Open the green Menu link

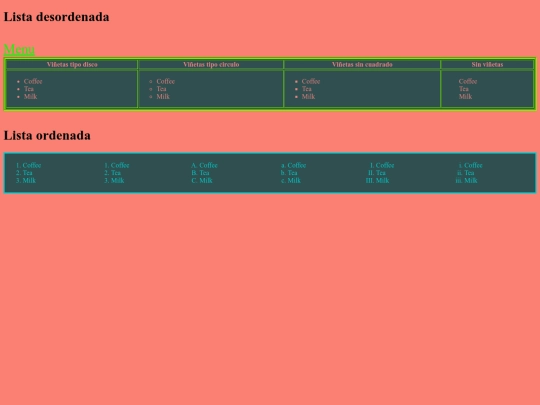click(19, 49)
